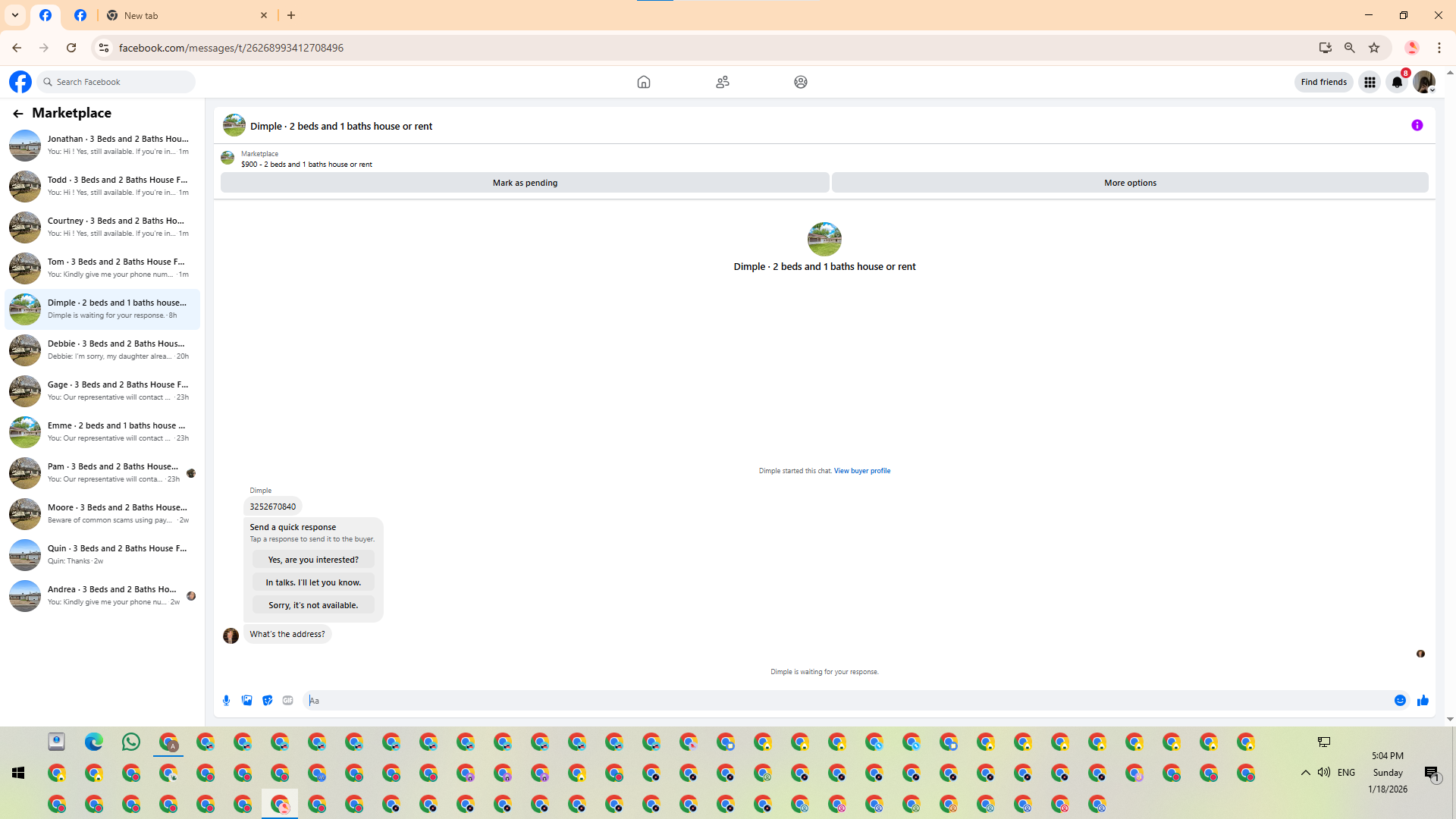The width and height of the screenshot is (1456, 819).
Task: Open the View buyer profile link
Action: coord(861,471)
